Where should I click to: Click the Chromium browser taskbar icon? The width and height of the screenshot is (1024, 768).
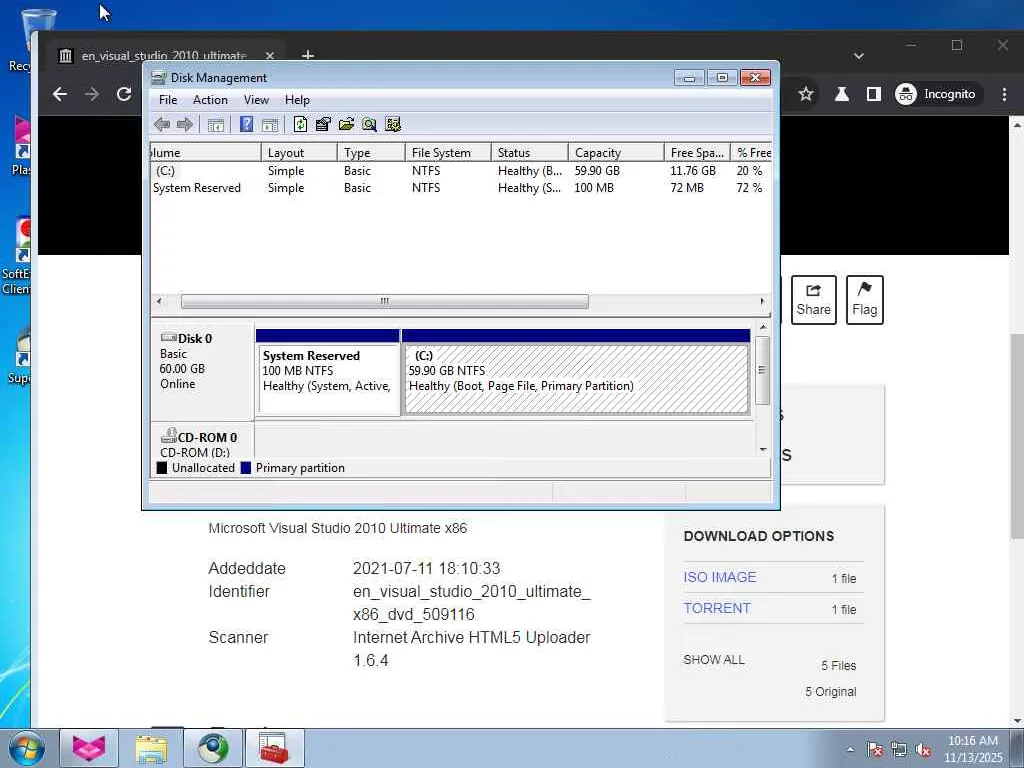tap(212, 748)
